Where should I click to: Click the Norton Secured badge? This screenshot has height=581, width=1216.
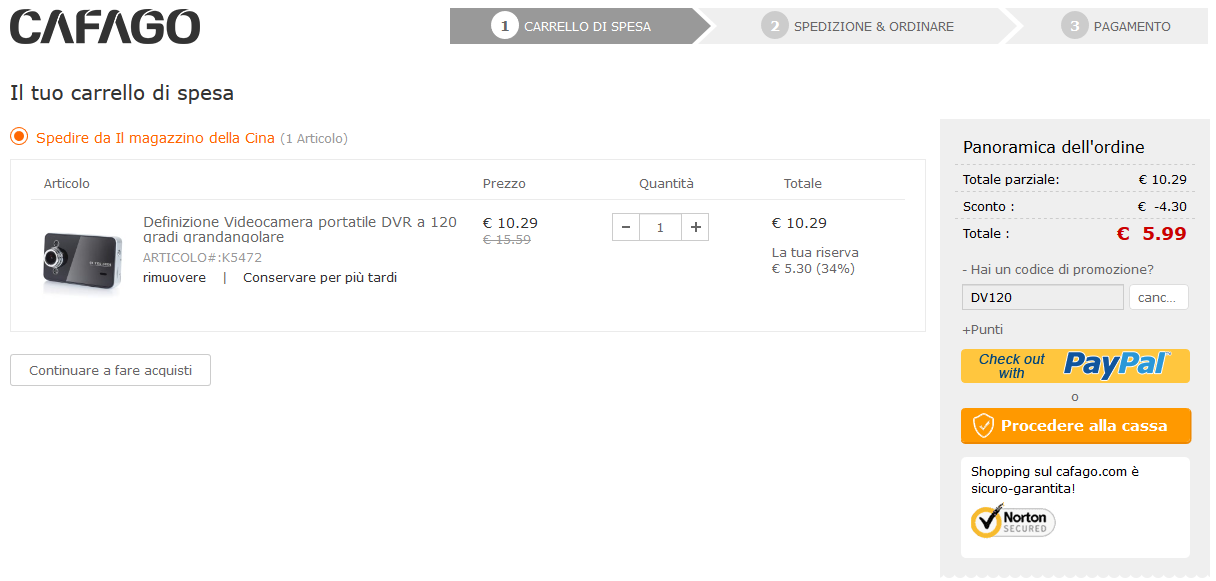(x=1013, y=520)
